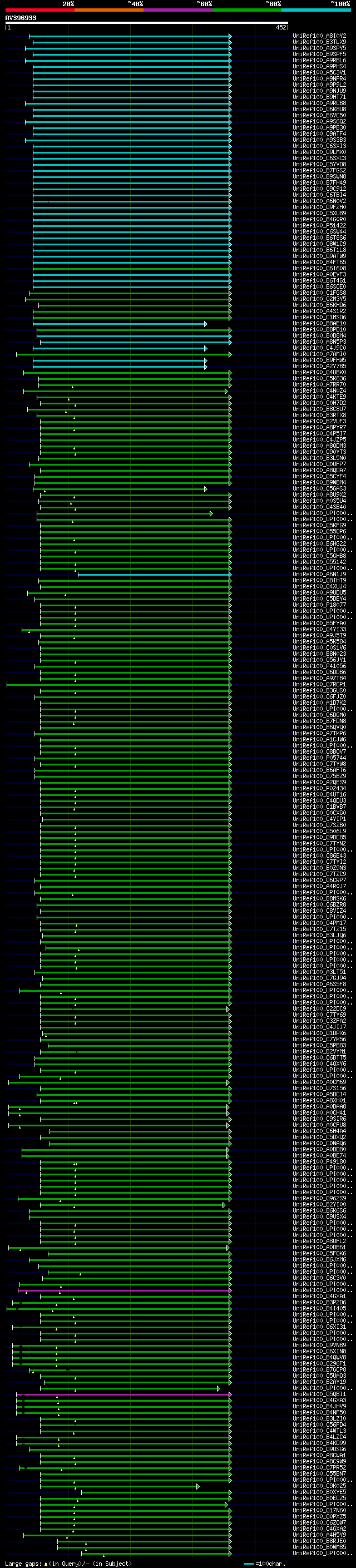Select subject label UniRef100_B9FHW5

tap(319, 360)
